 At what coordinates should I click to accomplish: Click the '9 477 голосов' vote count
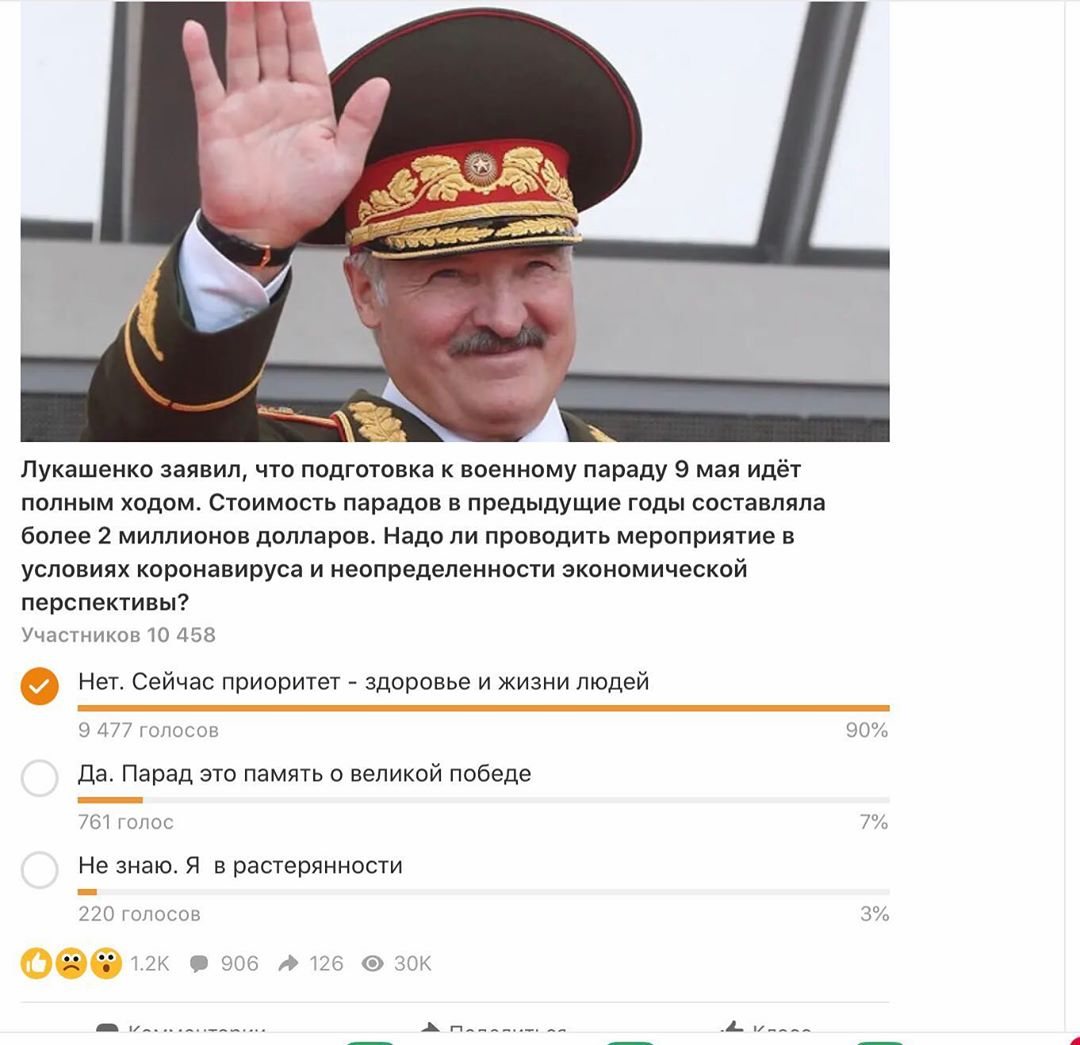pos(148,730)
